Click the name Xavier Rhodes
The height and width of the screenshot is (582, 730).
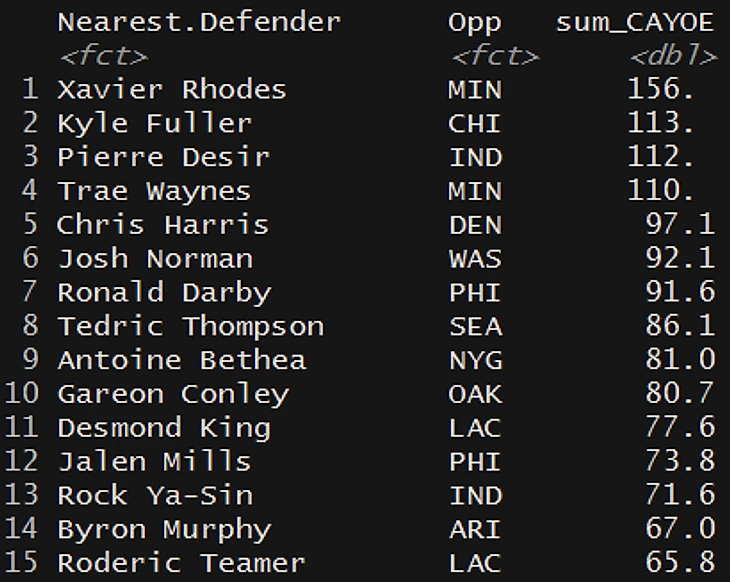pyautogui.click(x=171, y=89)
